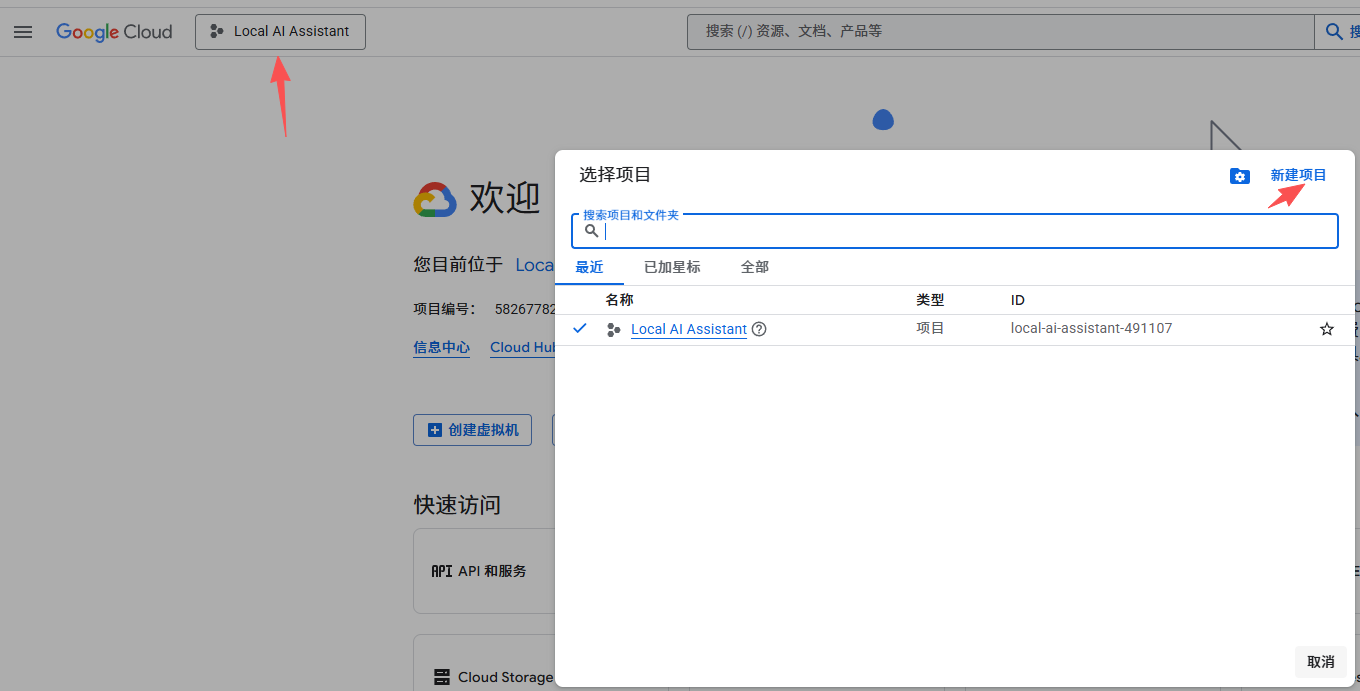Open the Cloud Hub link

[522, 347]
